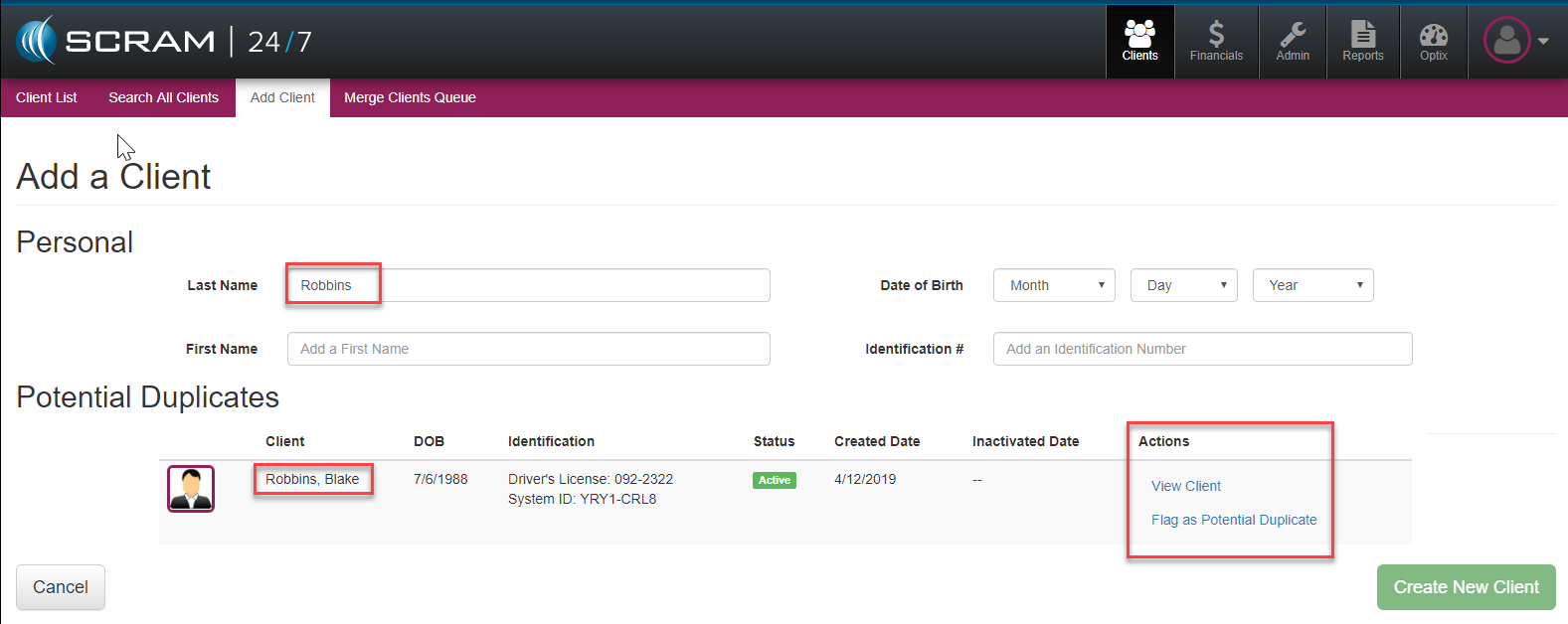1568x624 pixels.
Task: Click Blake Robbins' client photo thumbnail
Action: tap(191, 489)
